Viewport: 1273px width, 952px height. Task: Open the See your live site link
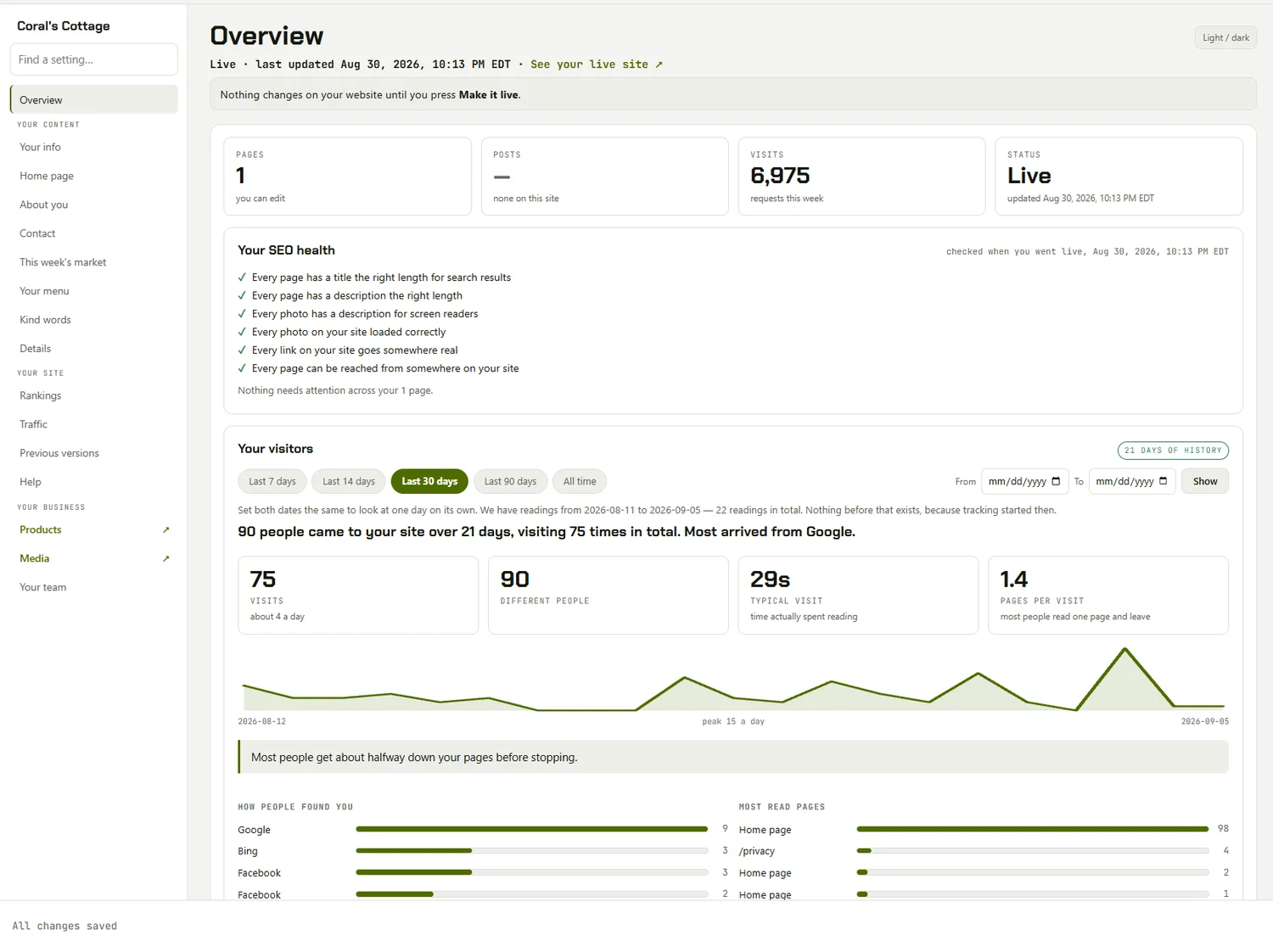(x=597, y=64)
